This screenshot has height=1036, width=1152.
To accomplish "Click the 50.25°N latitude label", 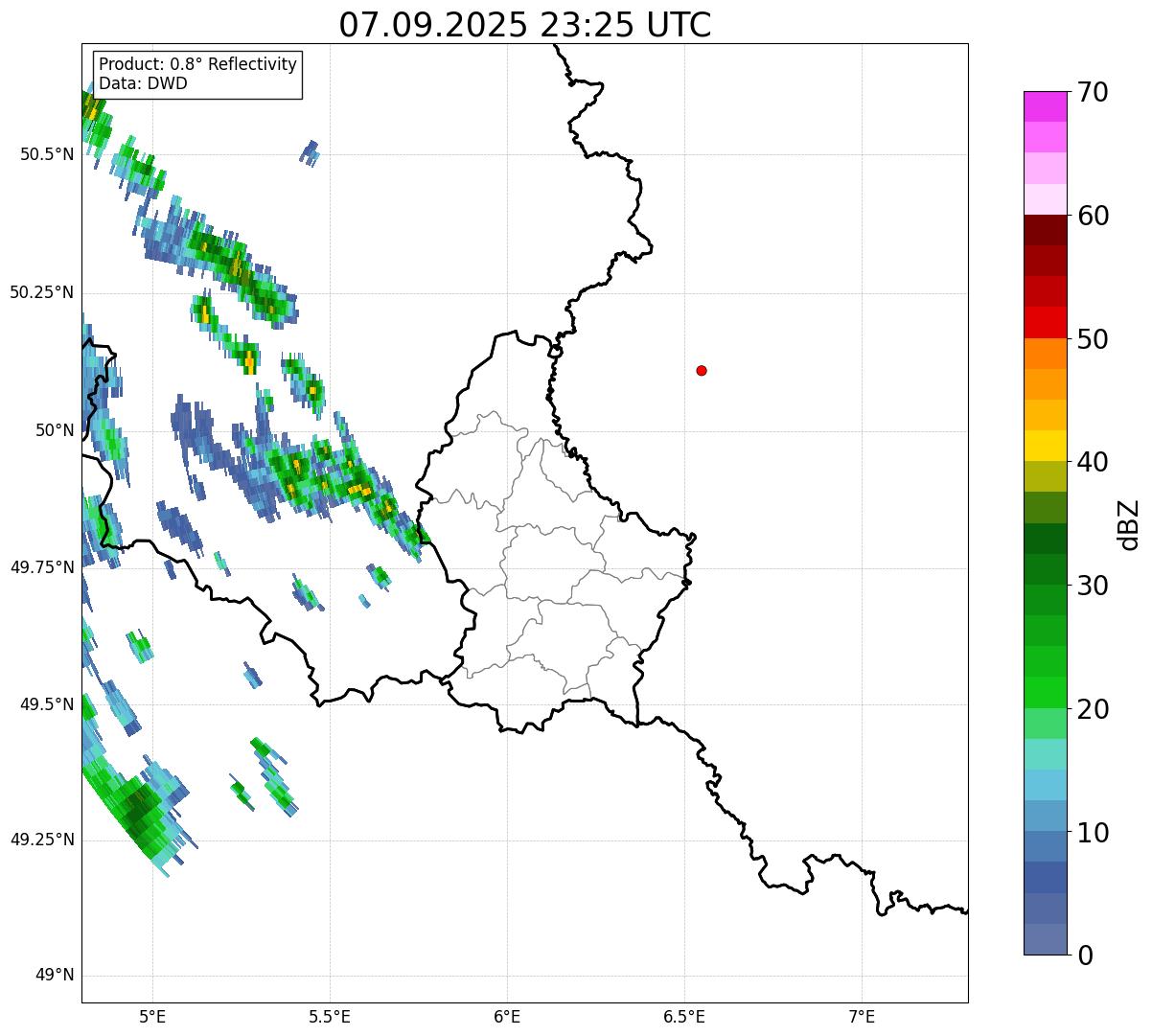I will (41, 292).
